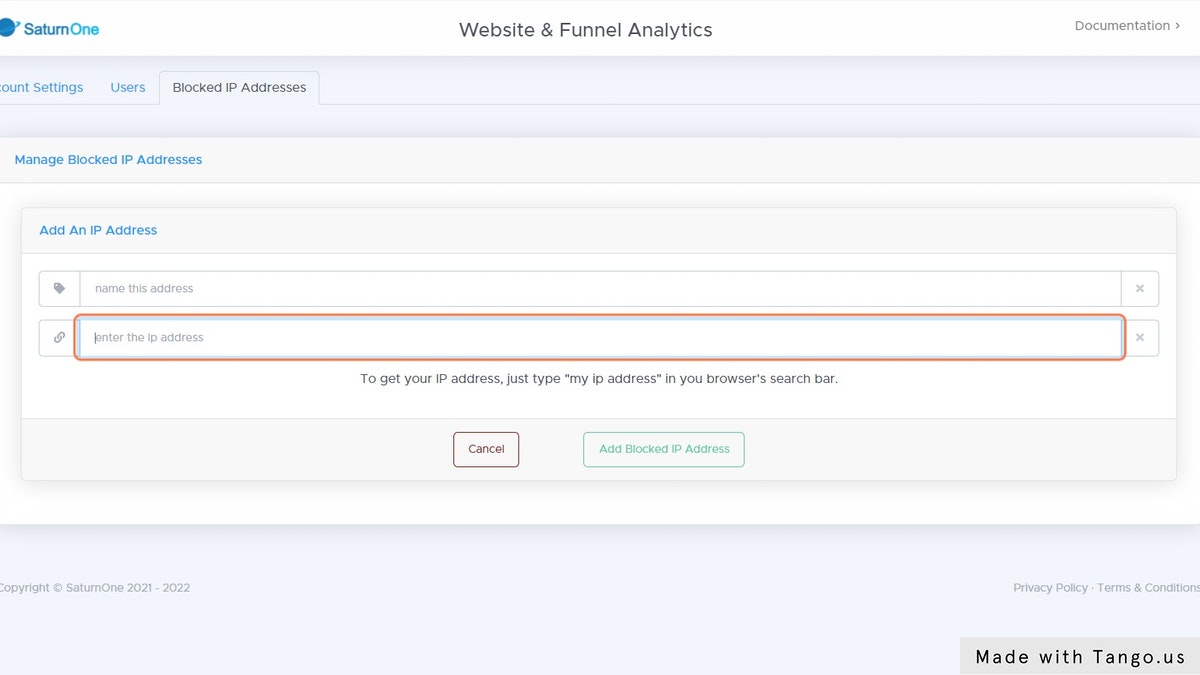Click the Manage Blocked IP Addresses heading
This screenshot has height=675, width=1200.
pyautogui.click(x=108, y=159)
